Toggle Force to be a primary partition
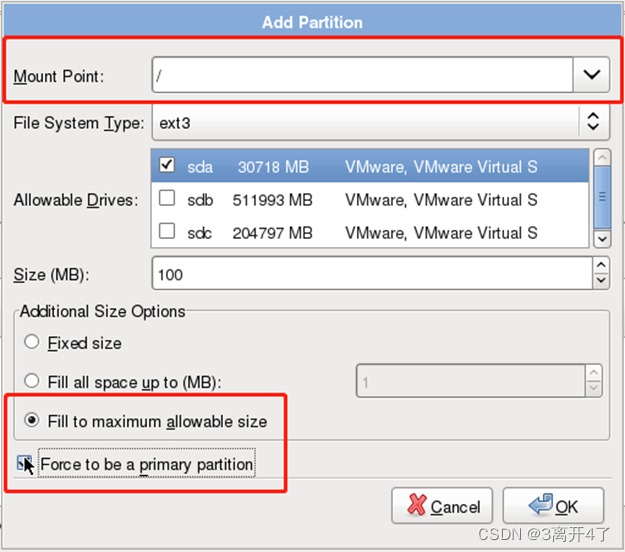Image resolution: width=625 pixels, height=552 pixels. [25, 463]
